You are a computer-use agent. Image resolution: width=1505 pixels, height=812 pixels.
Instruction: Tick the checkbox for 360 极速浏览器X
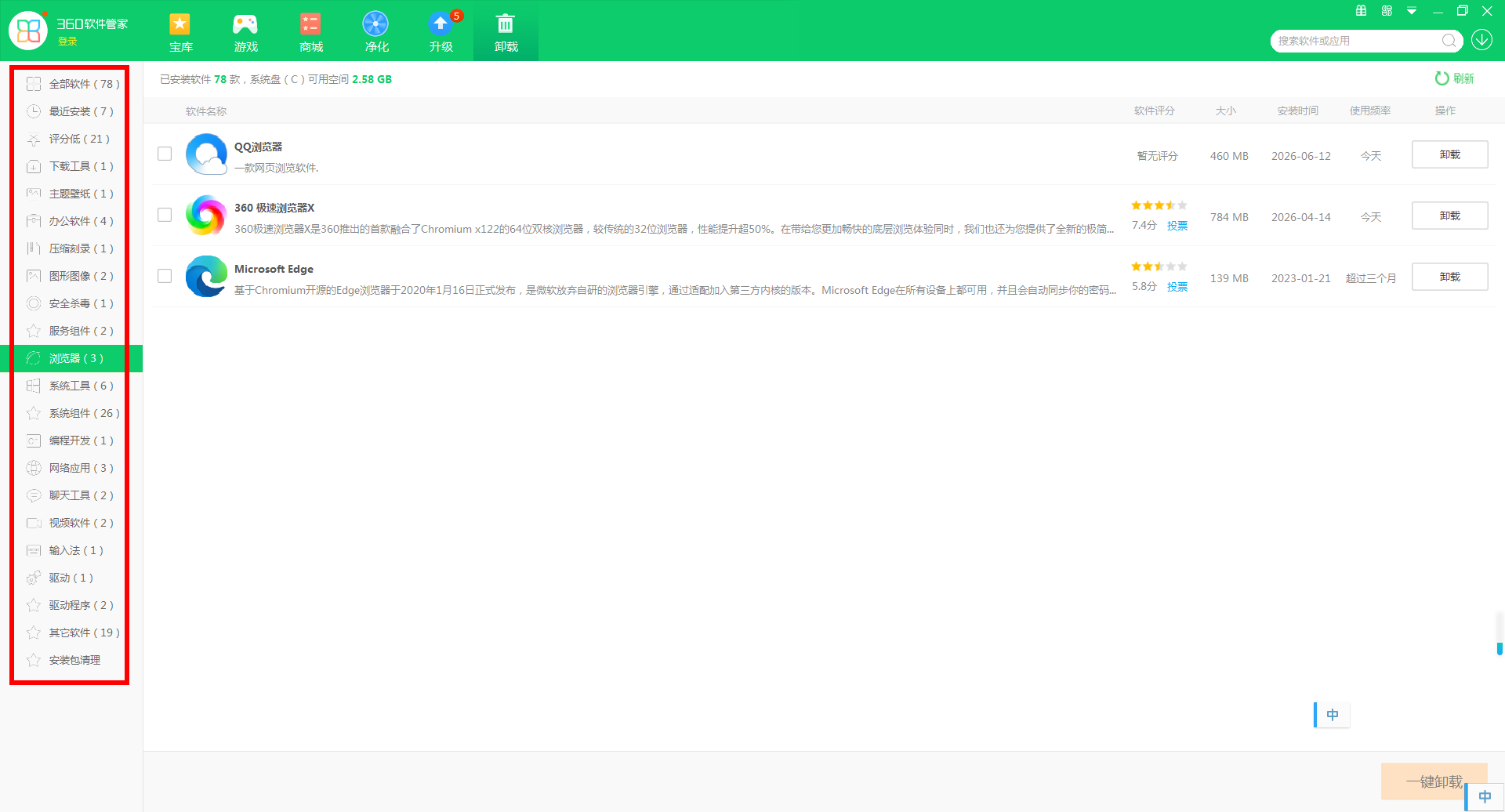[165, 215]
